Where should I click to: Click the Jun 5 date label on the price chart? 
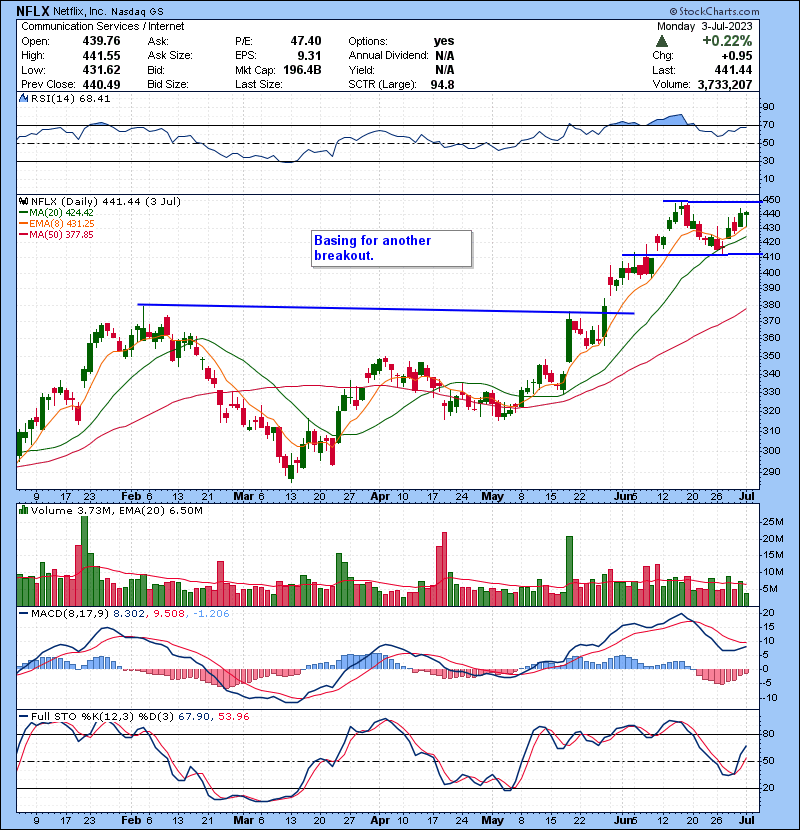pyautogui.click(x=625, y=496)
